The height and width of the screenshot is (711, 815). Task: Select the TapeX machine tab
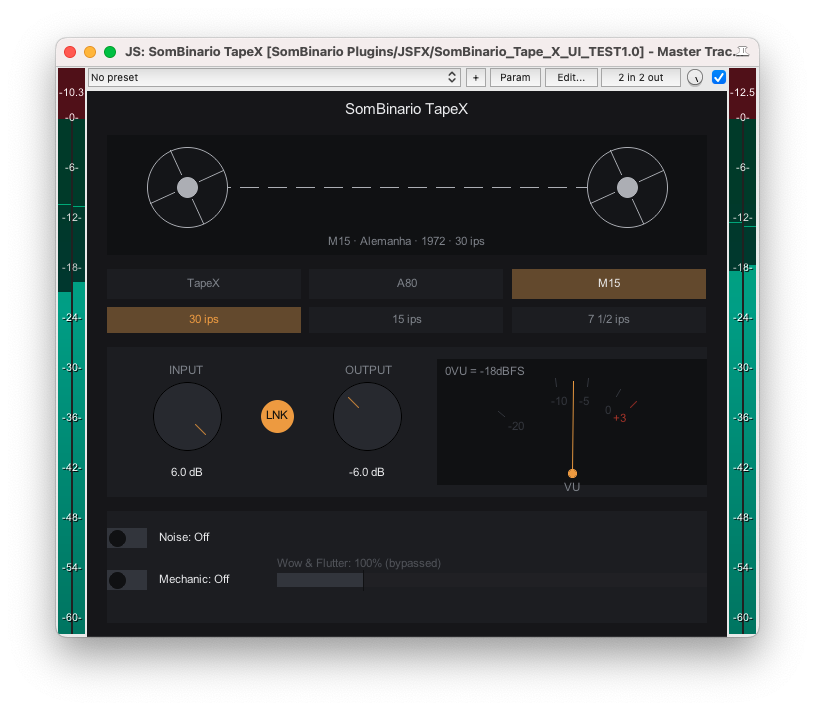(x=204, y=283)
